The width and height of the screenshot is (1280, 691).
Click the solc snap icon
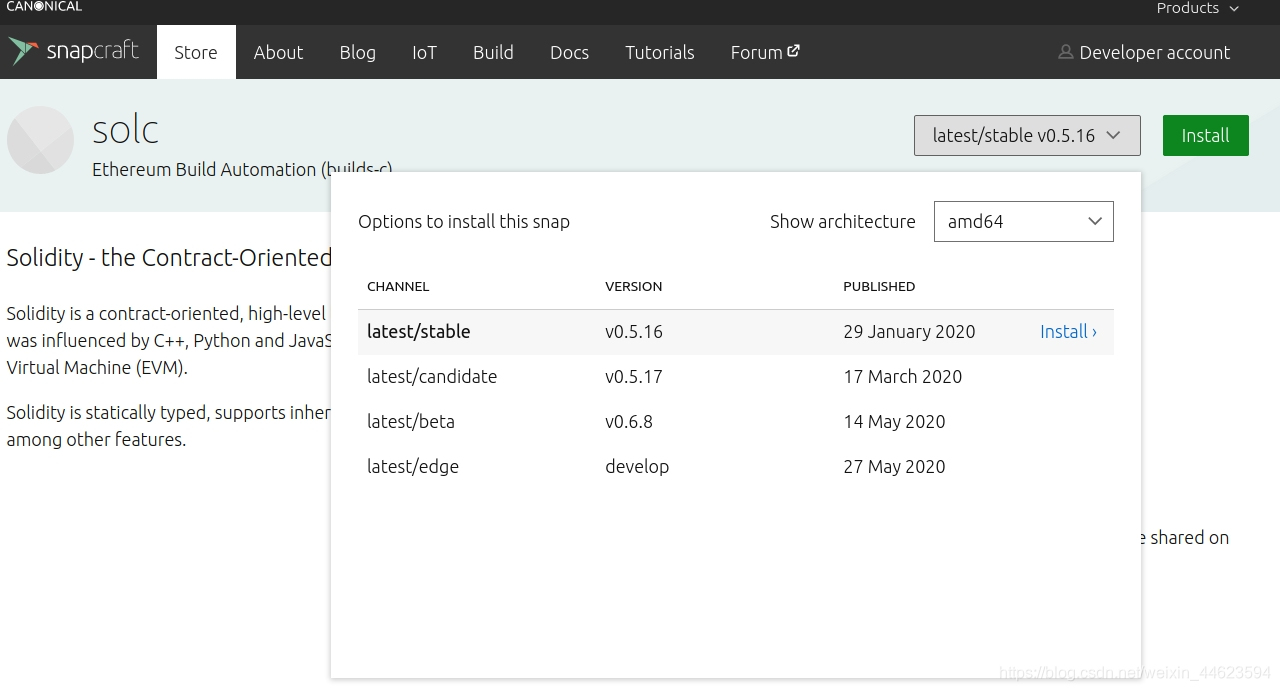point(41,140)
